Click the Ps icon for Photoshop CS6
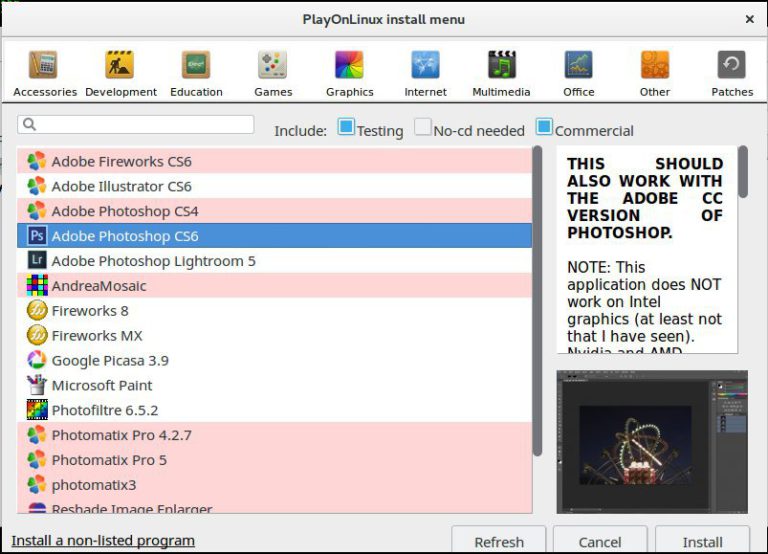Screen dimensions: 768x554 (37, 236)
